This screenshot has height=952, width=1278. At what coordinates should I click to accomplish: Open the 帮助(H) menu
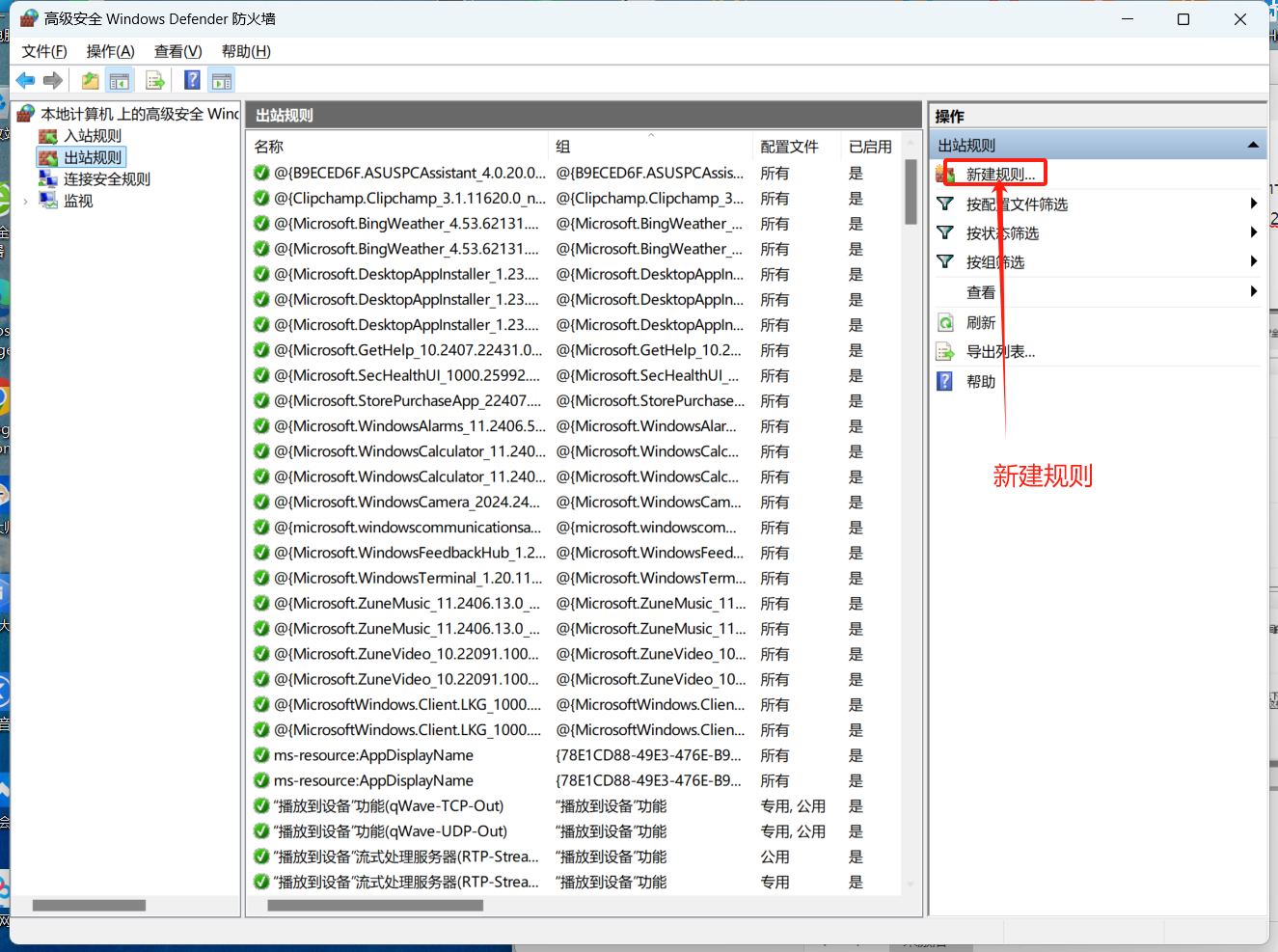tap(246, 51)
